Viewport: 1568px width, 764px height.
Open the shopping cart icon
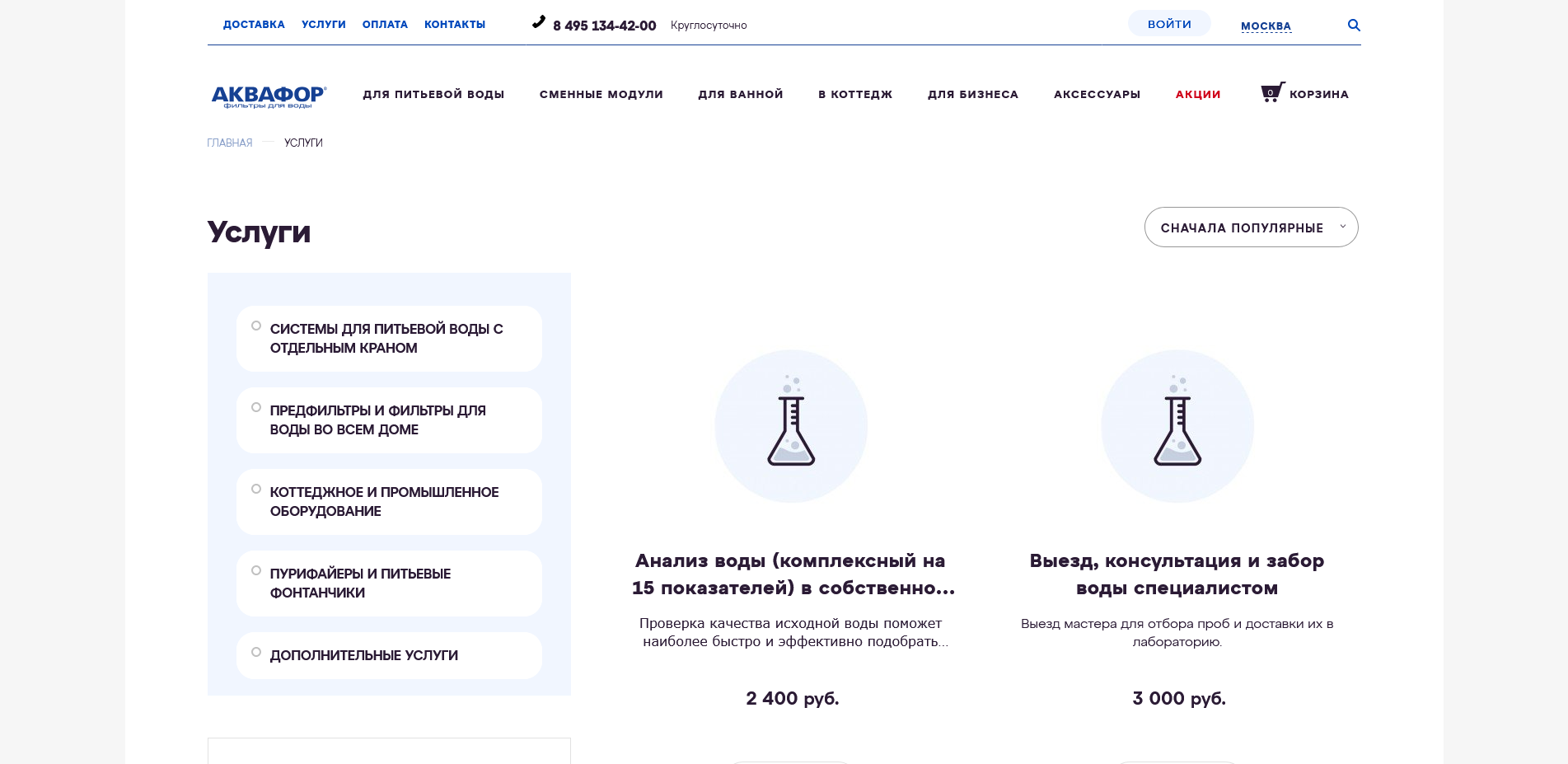point(1271,93)
